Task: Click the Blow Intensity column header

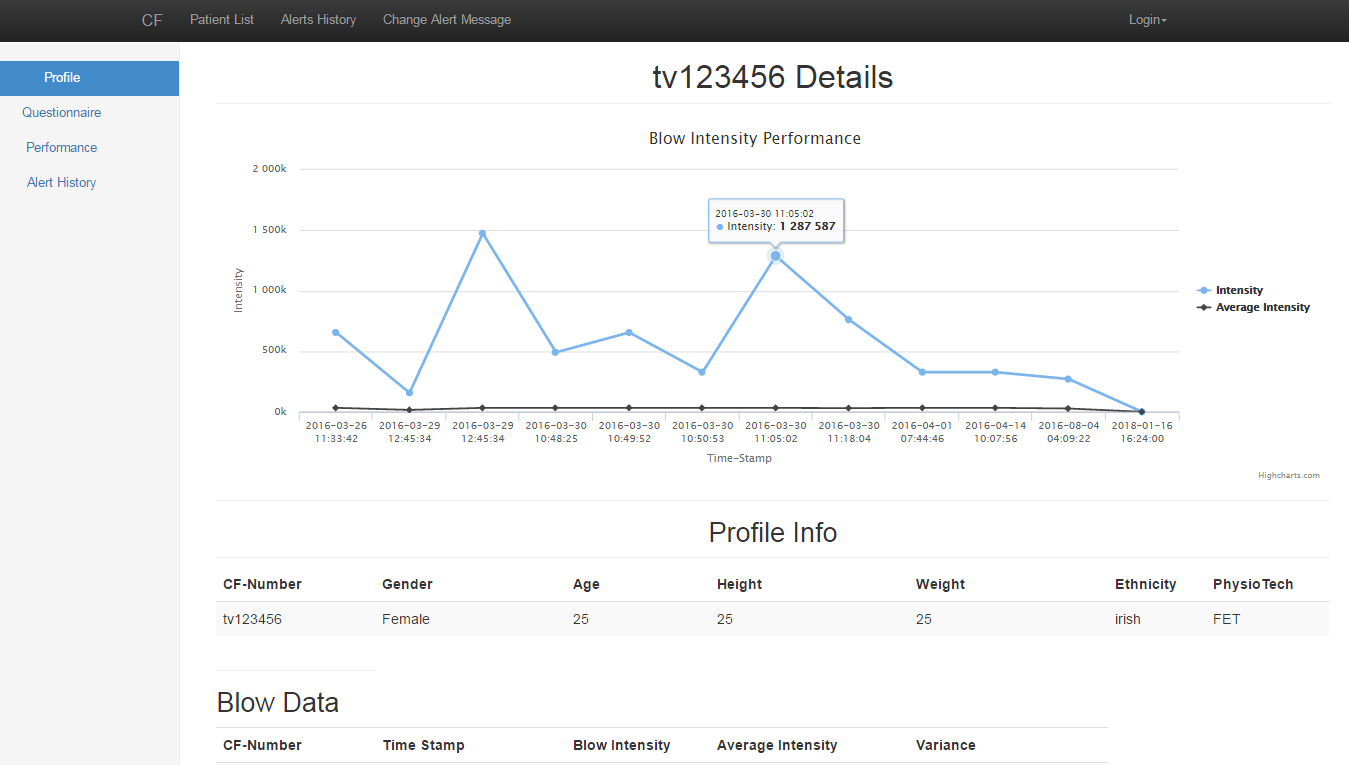Action: (x=622, y=745)
